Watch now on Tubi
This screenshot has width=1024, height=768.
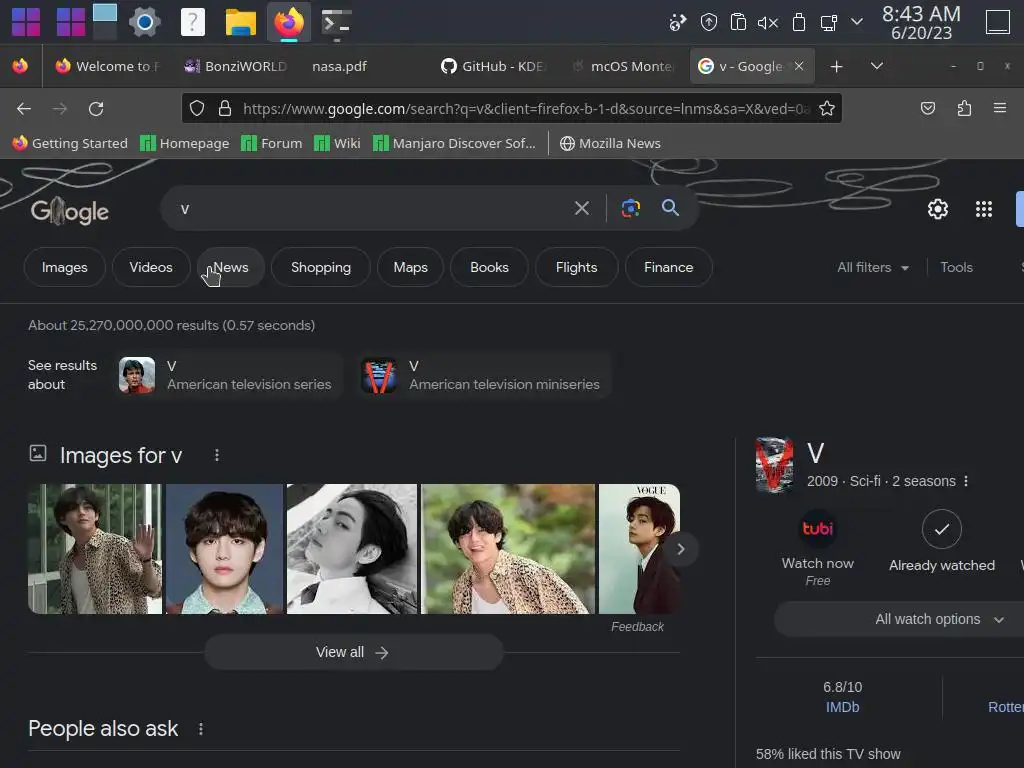click(818, 549)
